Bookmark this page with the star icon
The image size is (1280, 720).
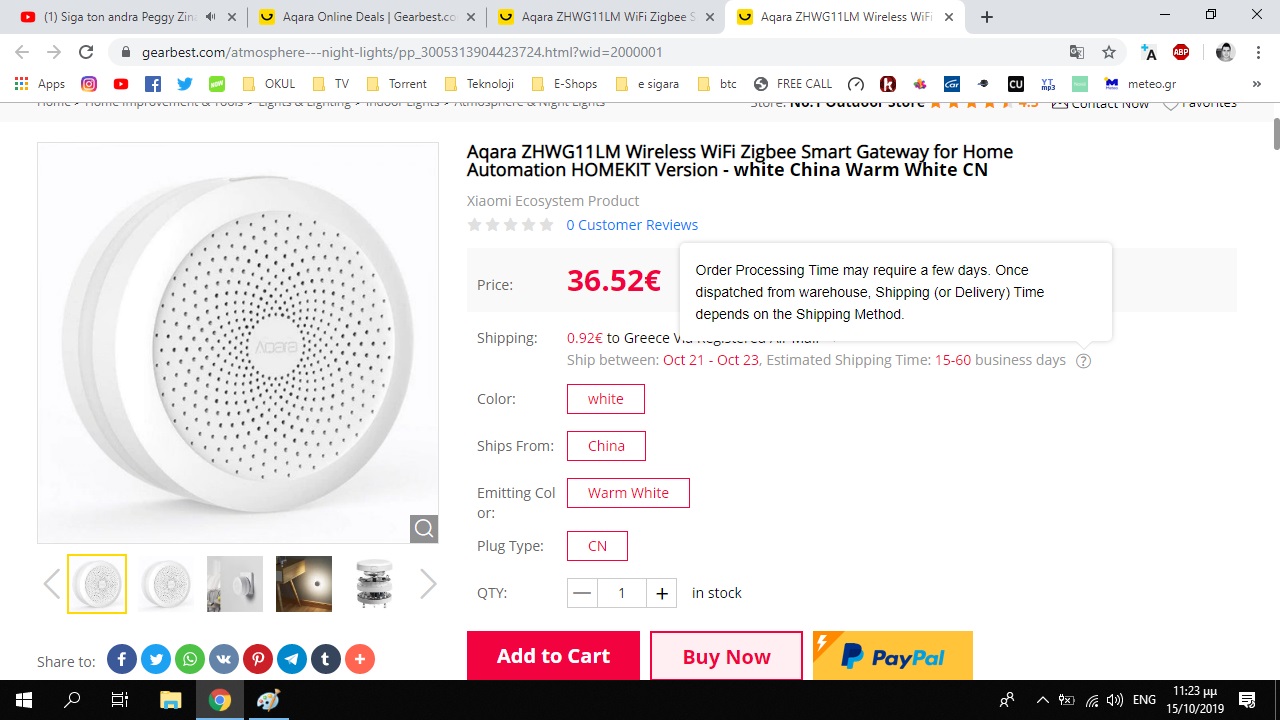[1109, 52]
